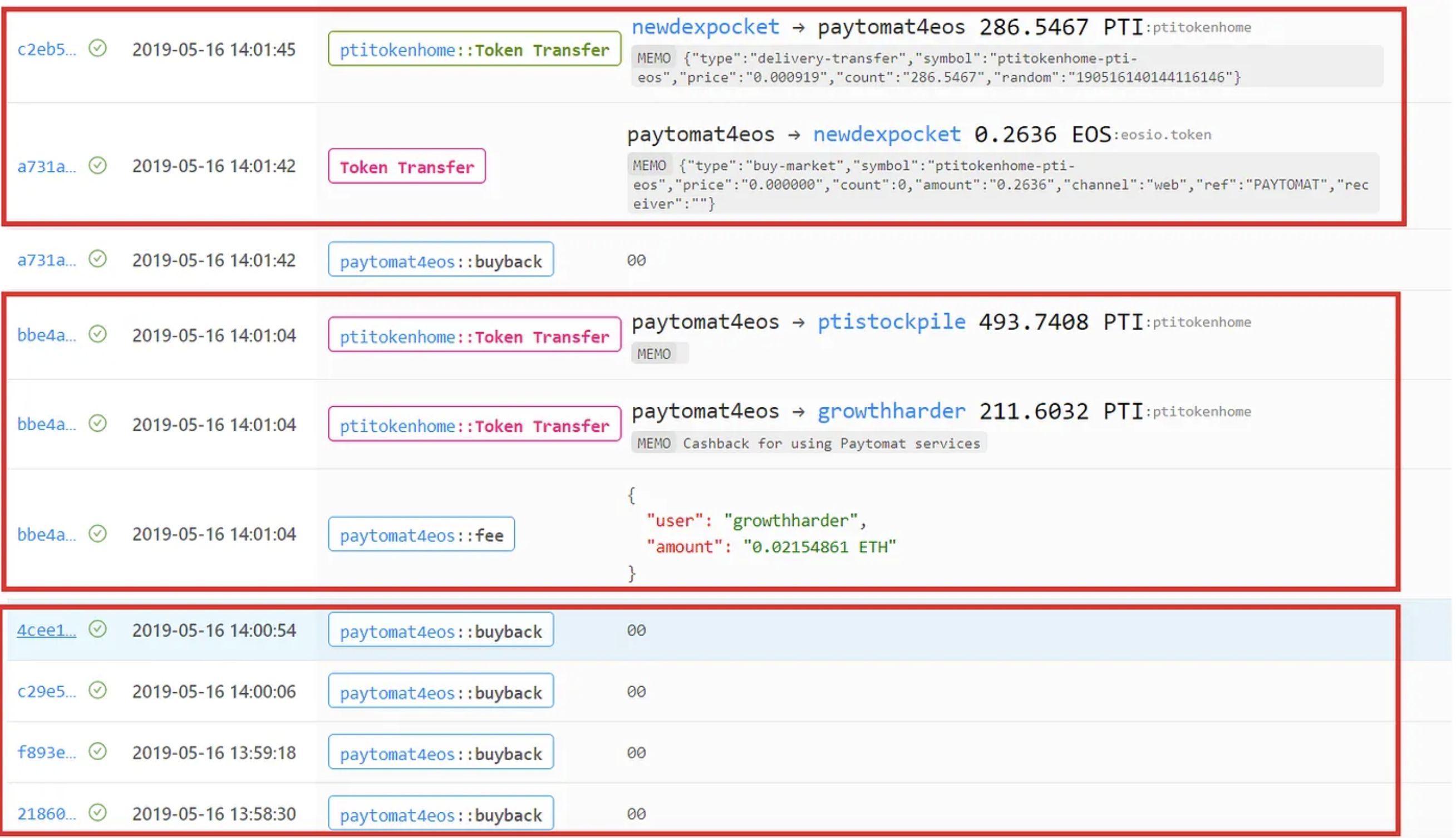This screenshot has width=1456, height=838.
Task: Open transaction c29e5
Action: point(46,691)
